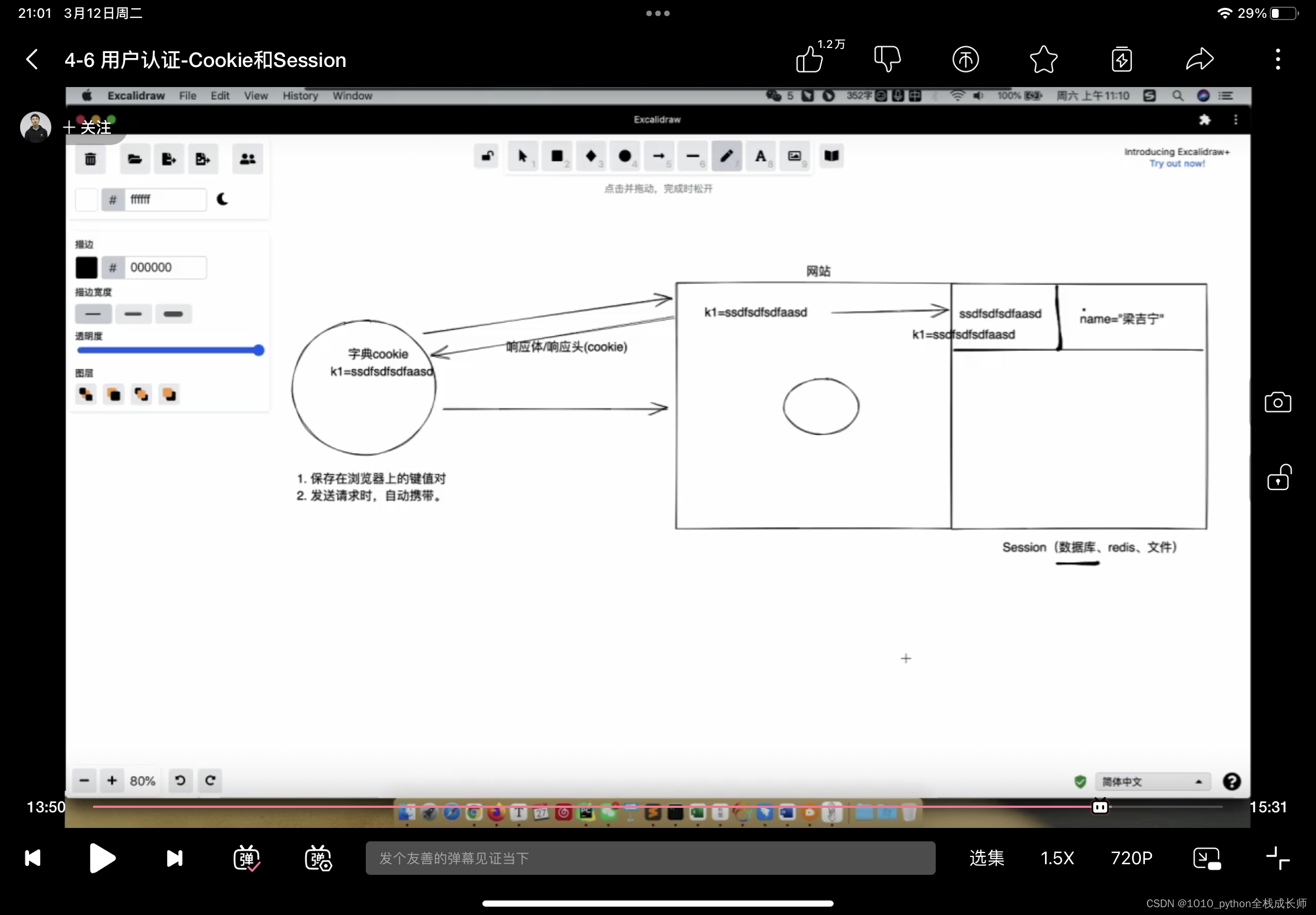The width and height of the screenshot is (1316, 915).
Task: Click the black stroke color swatch
Action: click(x=86, y=267)
